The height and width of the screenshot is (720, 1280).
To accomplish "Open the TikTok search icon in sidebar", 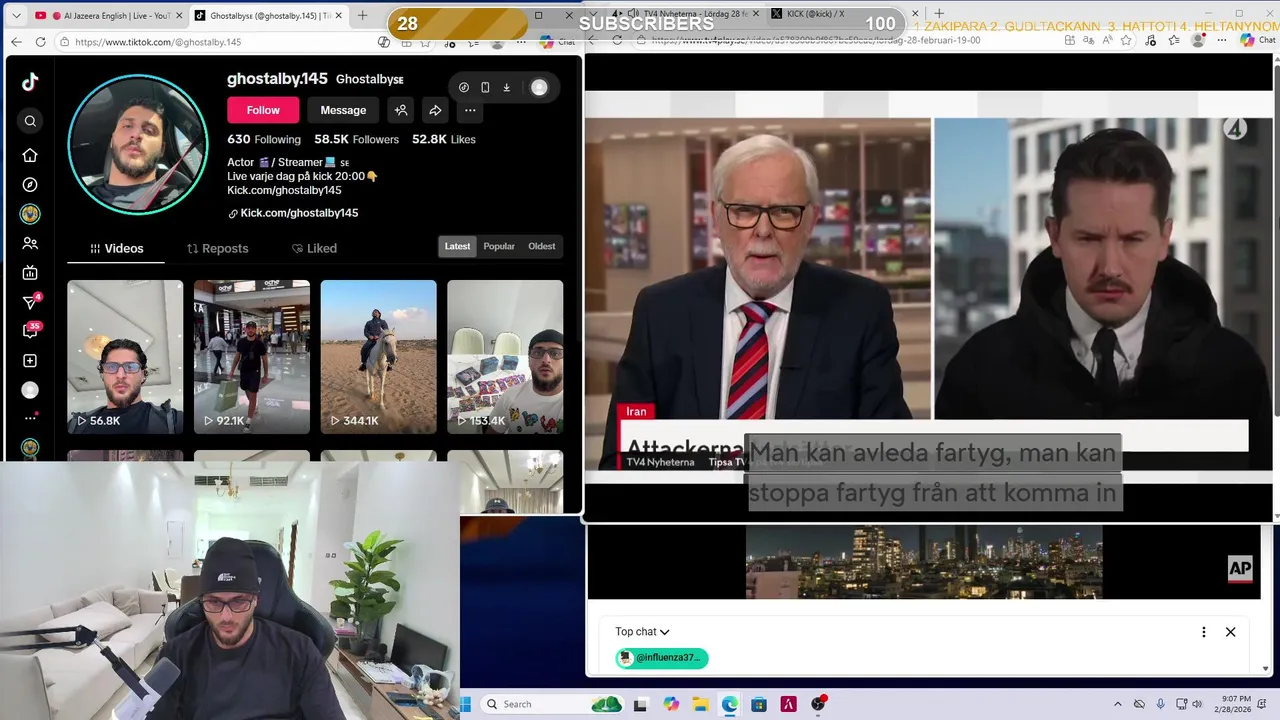I will (x=30, y=121).
